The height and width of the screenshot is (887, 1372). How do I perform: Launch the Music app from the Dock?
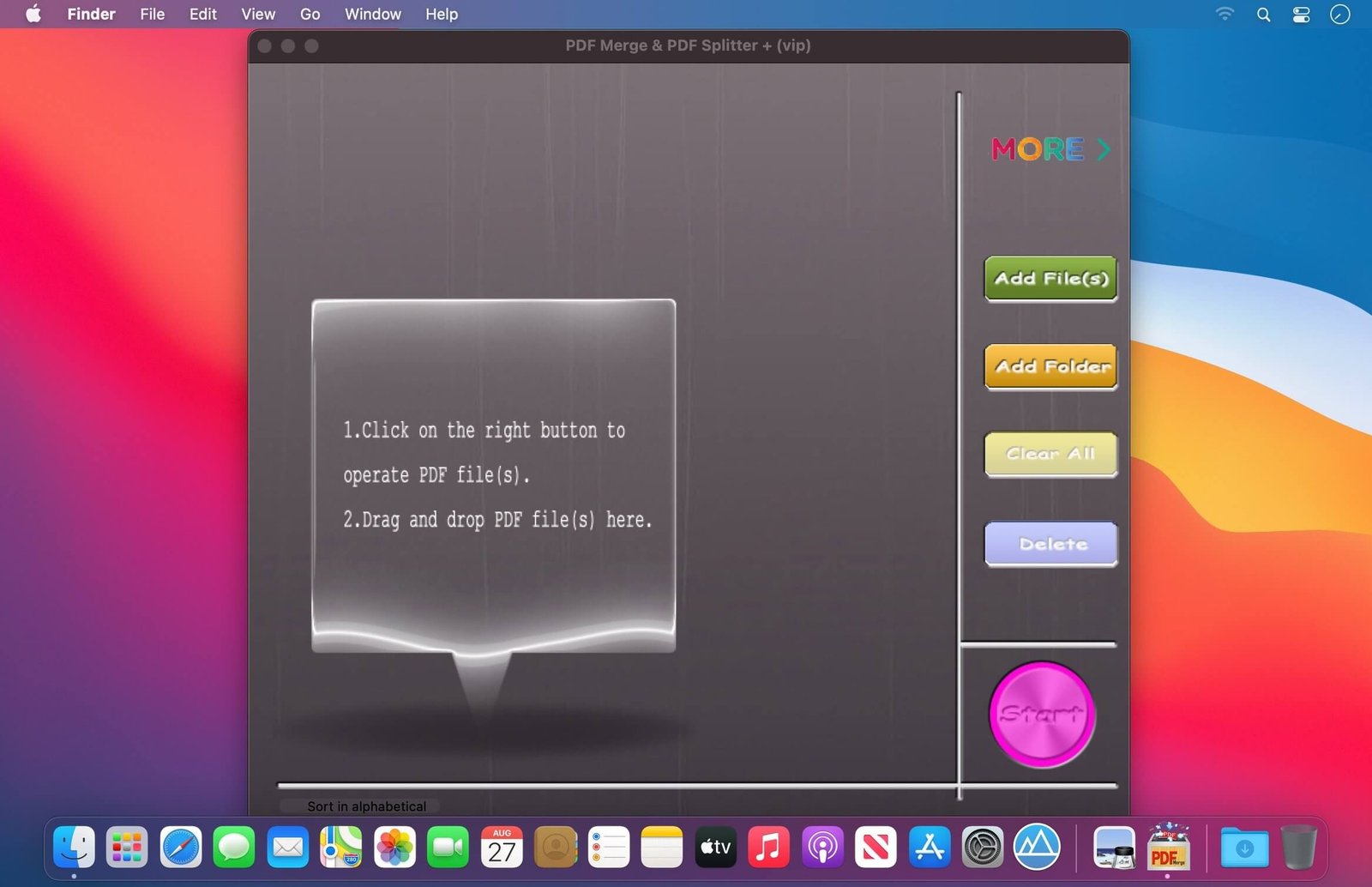point(769,848)
